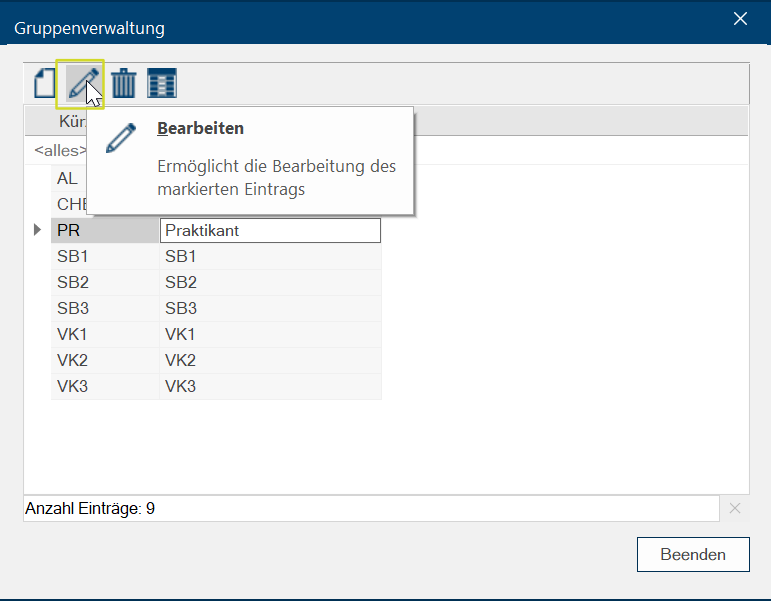The width and height of the screenshot is (771, 601).
Task: Clear the filter with the small x icon
Action: point(735,508)
